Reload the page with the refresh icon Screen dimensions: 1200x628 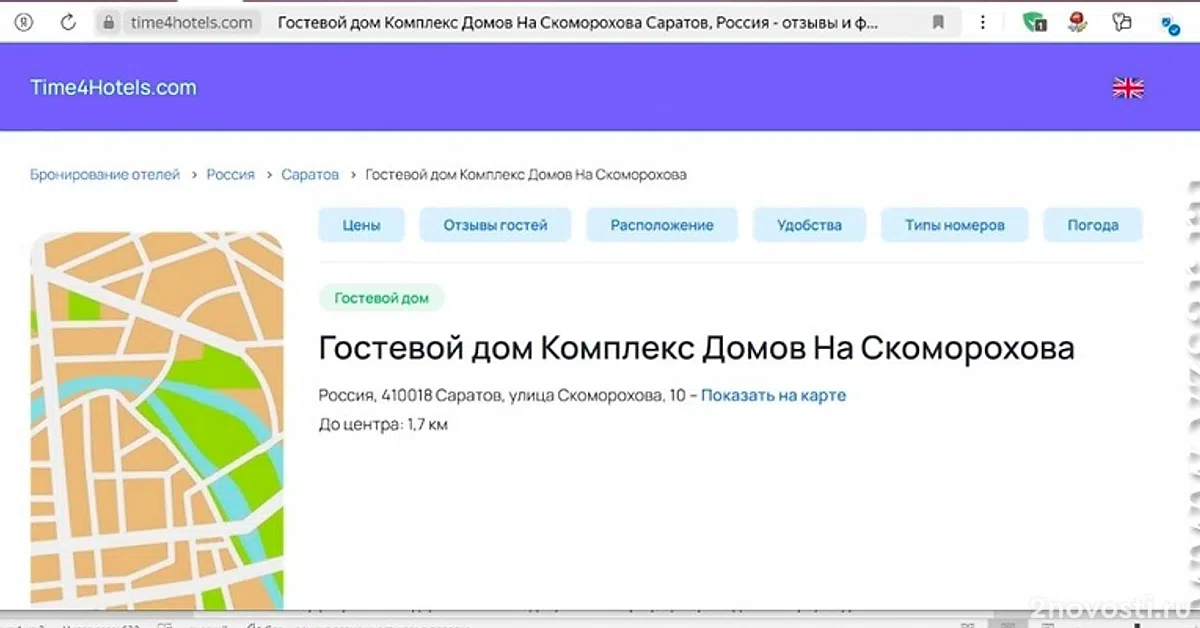click(x=68, y=22)
